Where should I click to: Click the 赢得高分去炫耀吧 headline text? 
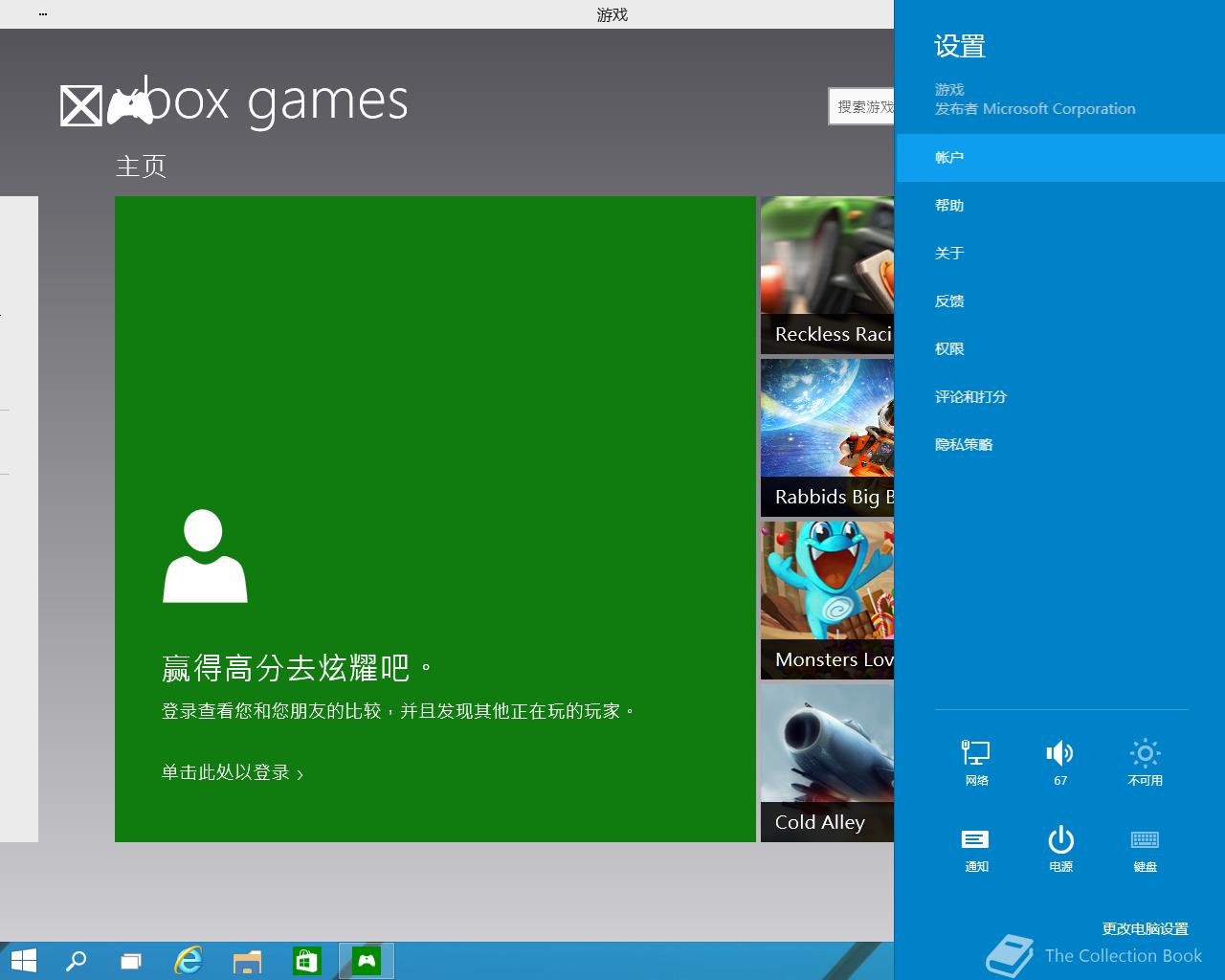(x=298, y=668)
